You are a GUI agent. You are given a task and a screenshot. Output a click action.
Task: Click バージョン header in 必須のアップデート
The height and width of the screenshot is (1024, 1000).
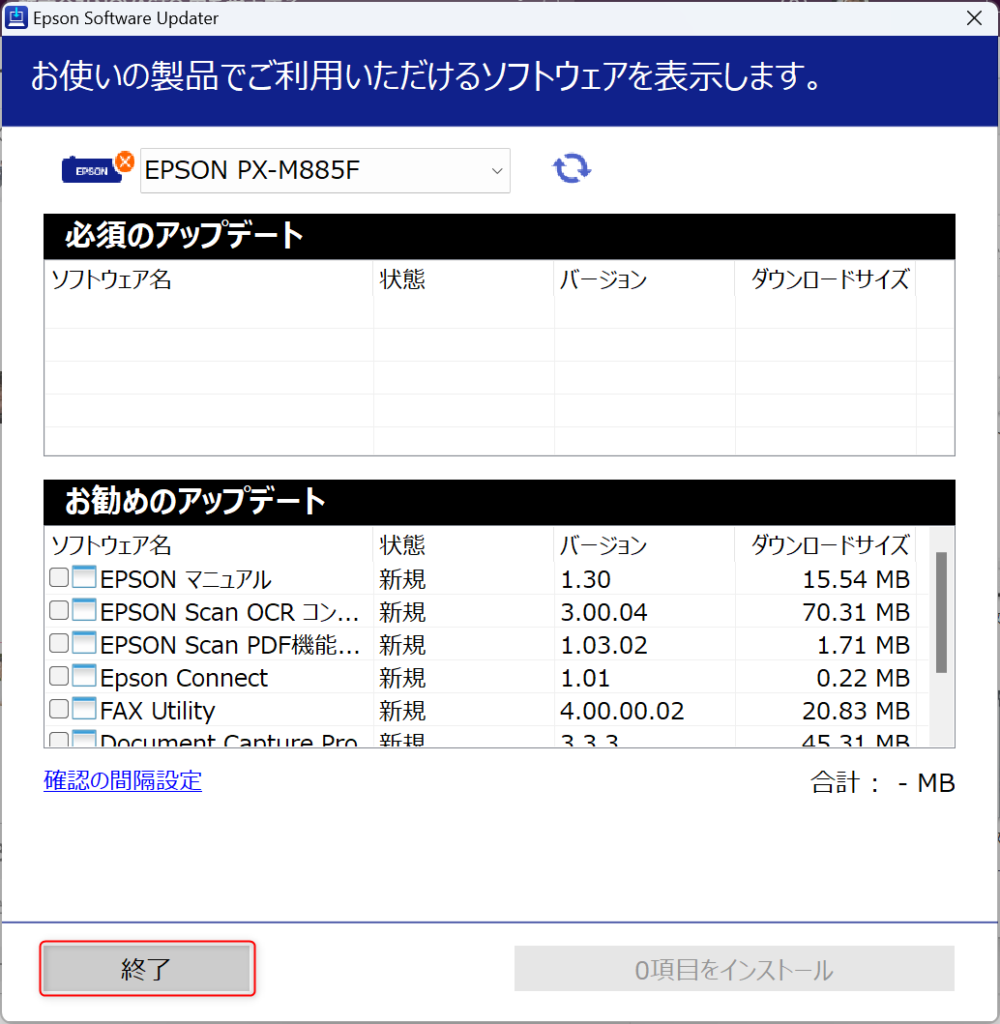tap(603, 280)
